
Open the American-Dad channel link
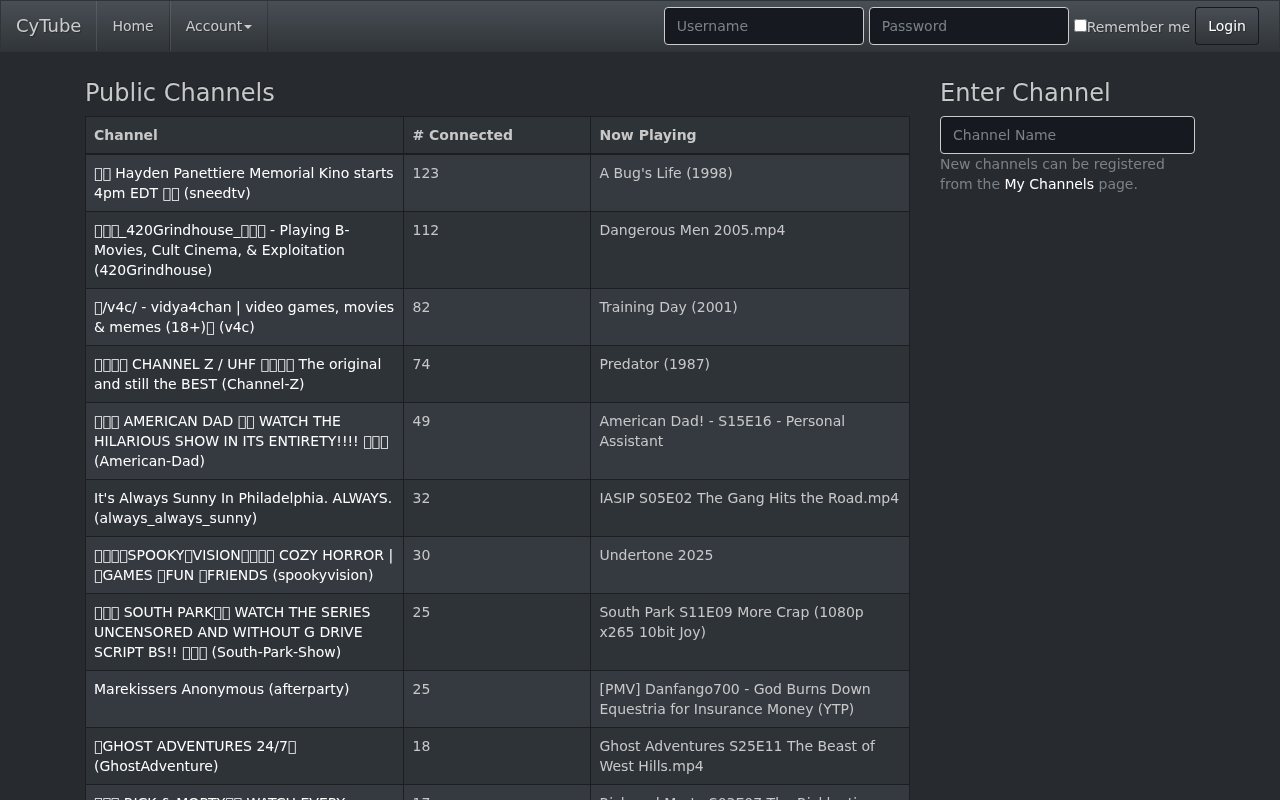(241, 441)
